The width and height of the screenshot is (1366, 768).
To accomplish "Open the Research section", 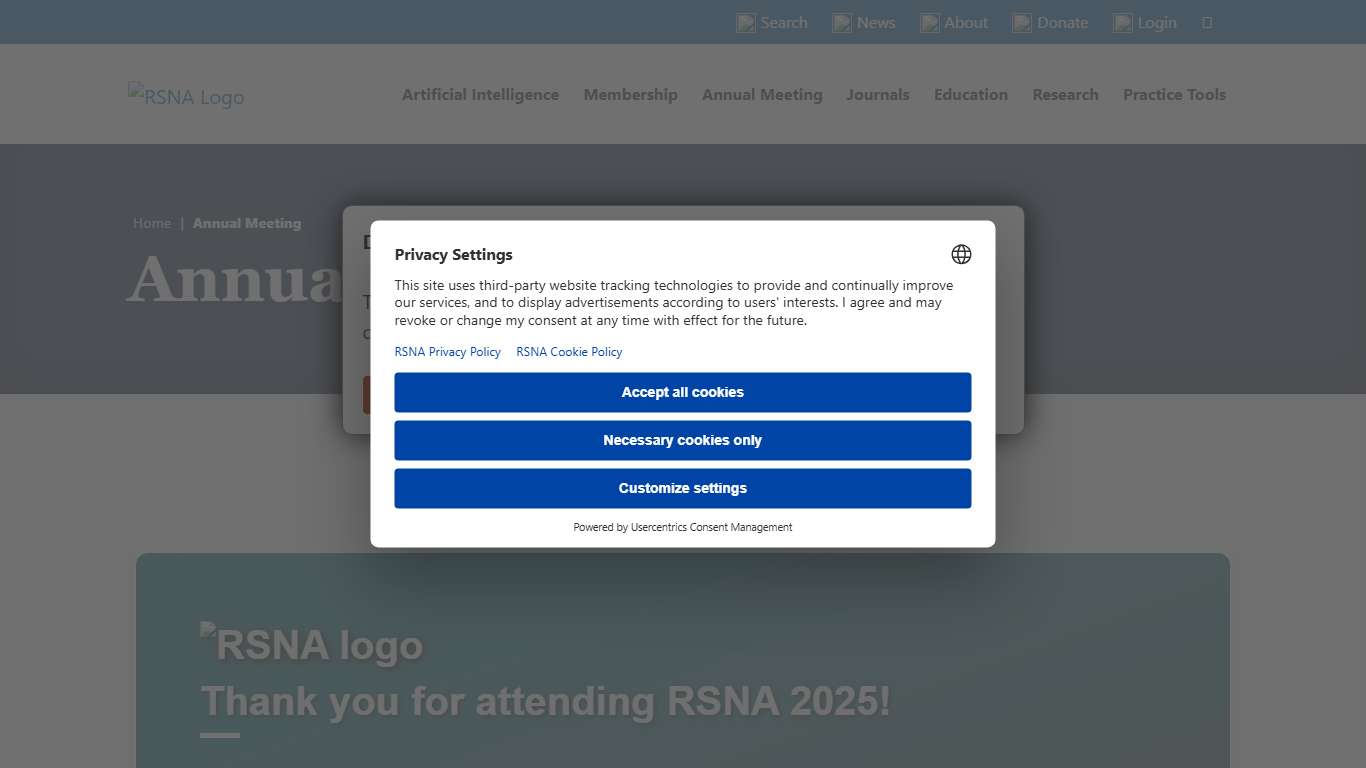I will [x=1065, y=94].
